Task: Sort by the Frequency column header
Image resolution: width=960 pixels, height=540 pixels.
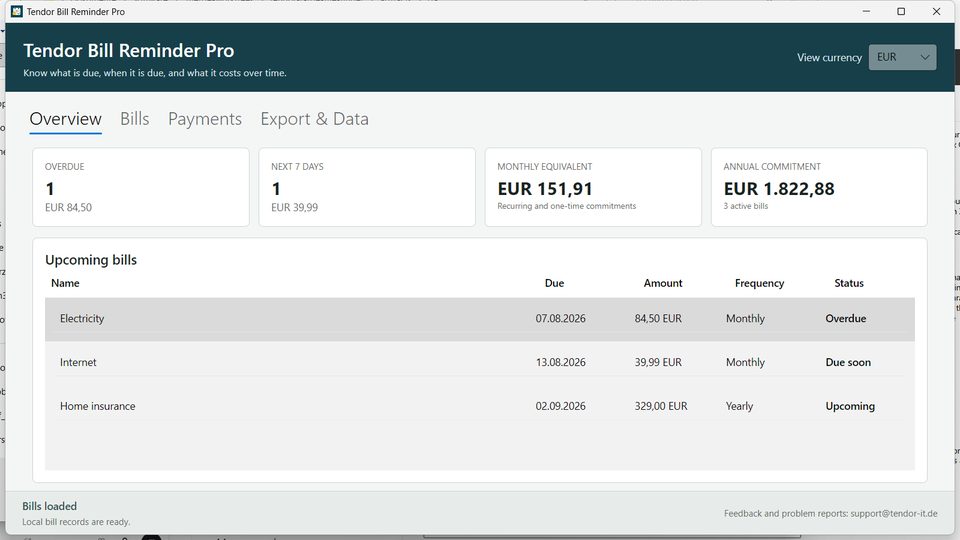Action: point(759,283)
